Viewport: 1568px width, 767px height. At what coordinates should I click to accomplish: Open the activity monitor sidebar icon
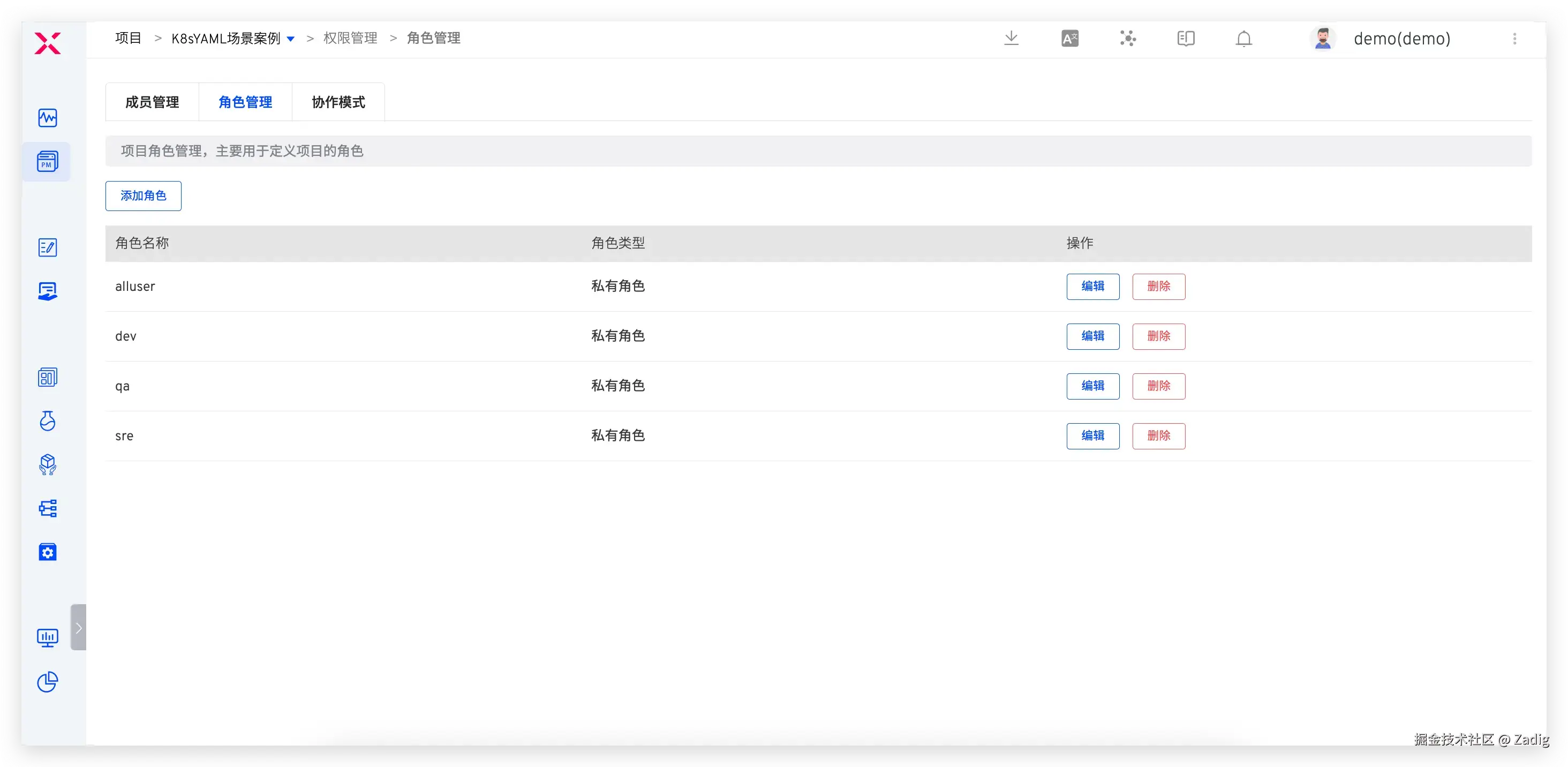click(x=48, y=118)
